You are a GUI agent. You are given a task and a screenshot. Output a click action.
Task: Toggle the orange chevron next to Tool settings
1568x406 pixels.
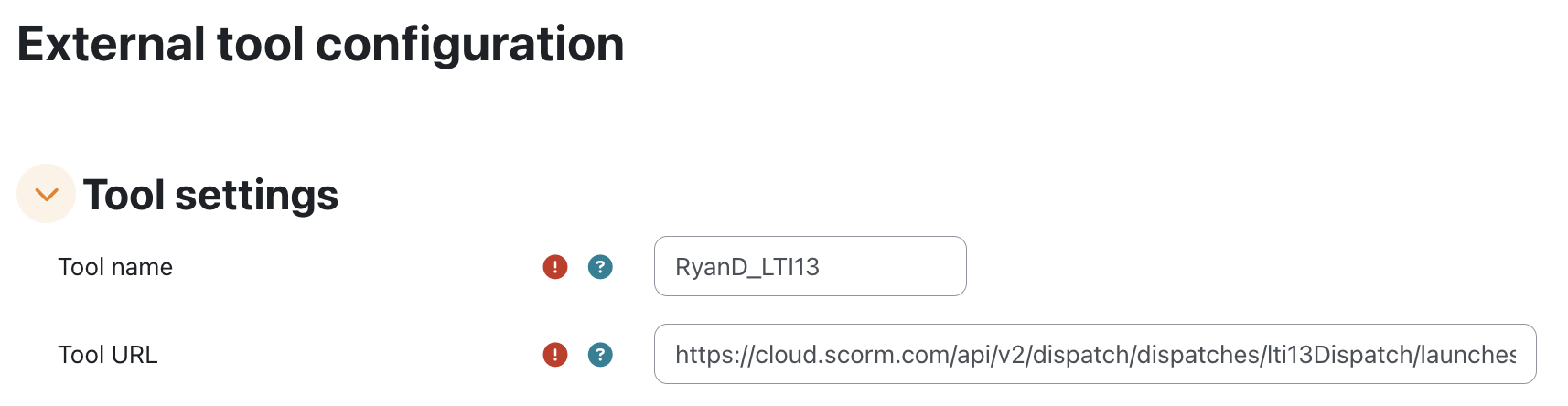pyautogui.click(x=46, y=194)
